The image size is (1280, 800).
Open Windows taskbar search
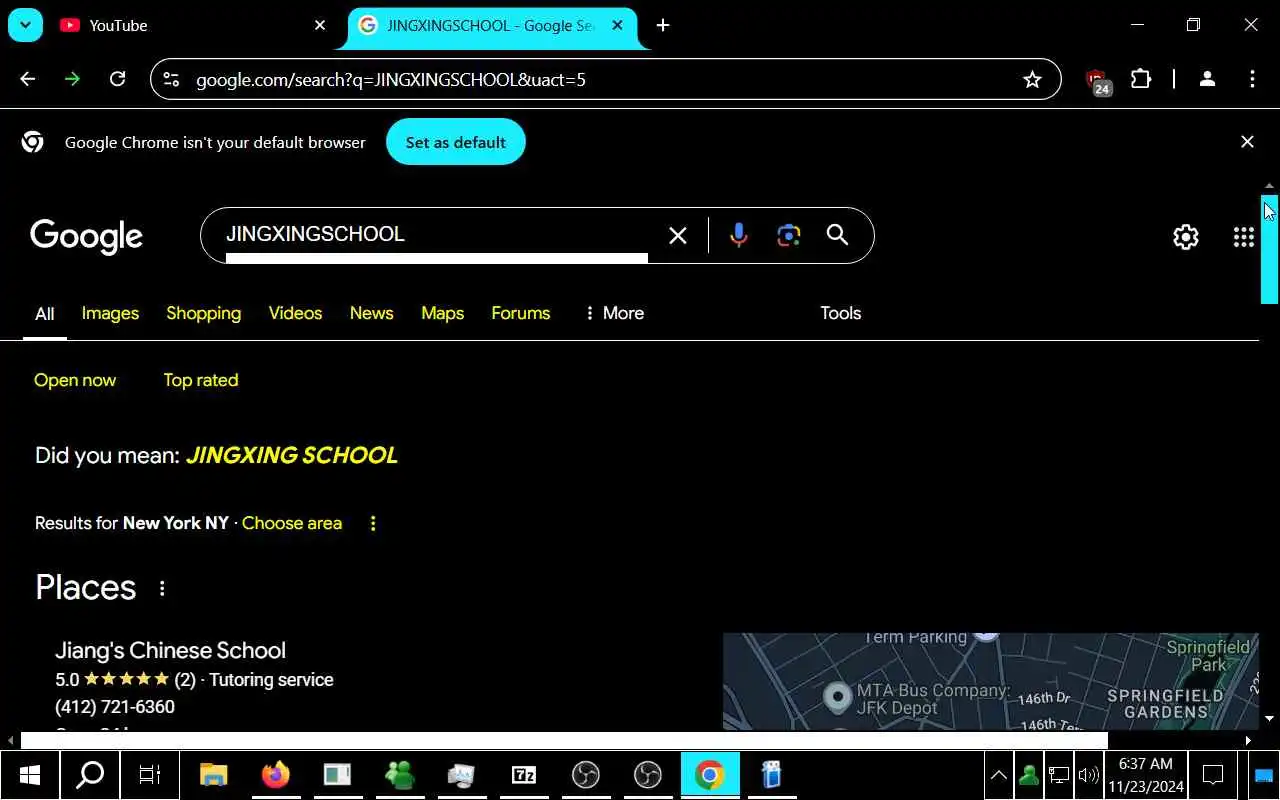coord(90,775)
